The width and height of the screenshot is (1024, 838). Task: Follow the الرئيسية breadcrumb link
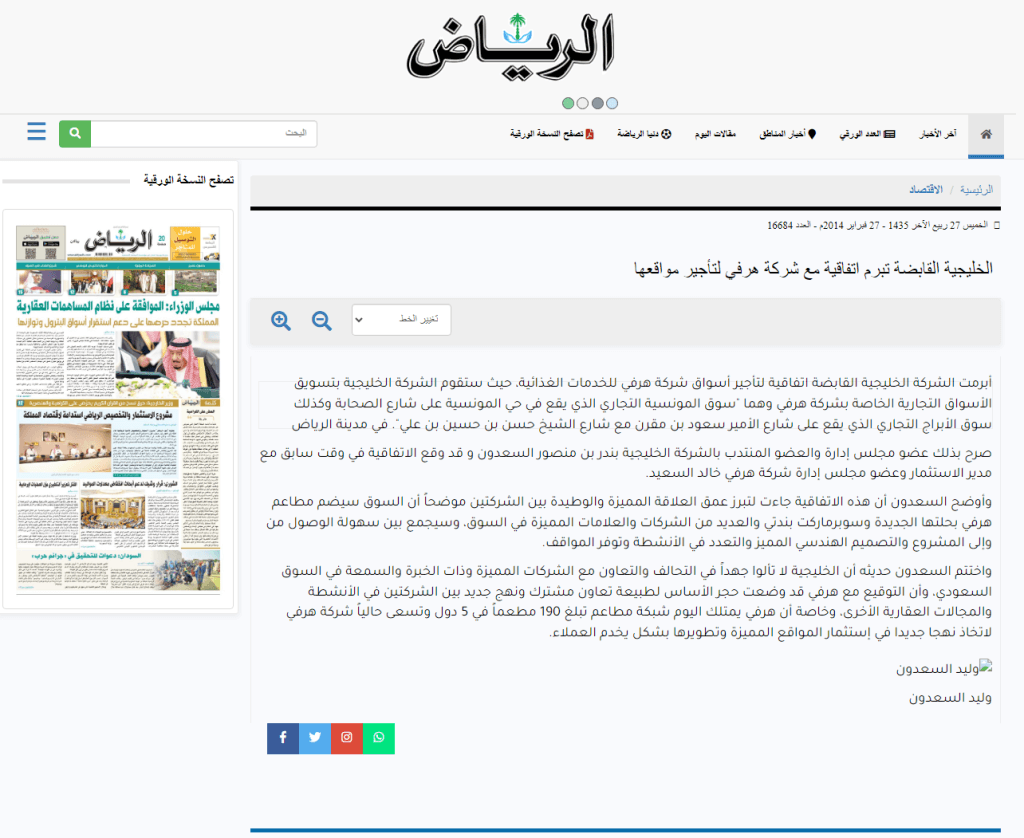coord(976,189)
